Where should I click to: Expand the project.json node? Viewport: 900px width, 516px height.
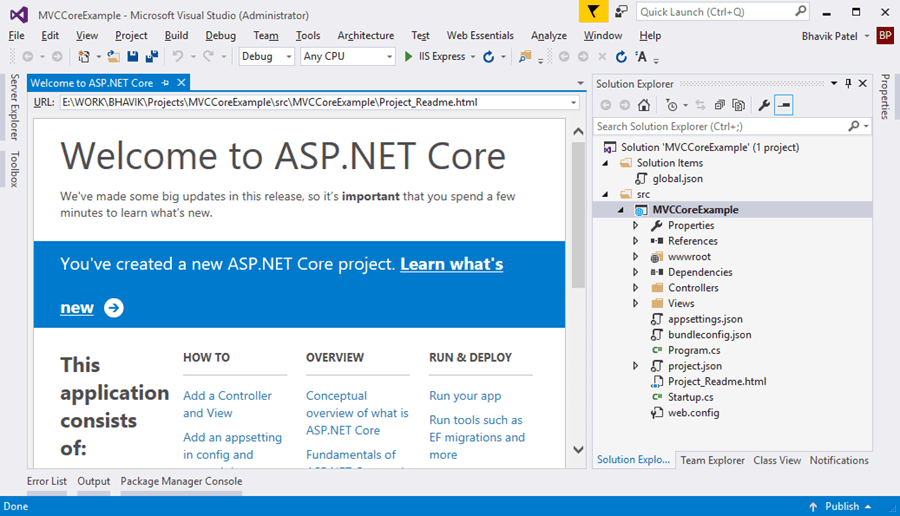635,366
